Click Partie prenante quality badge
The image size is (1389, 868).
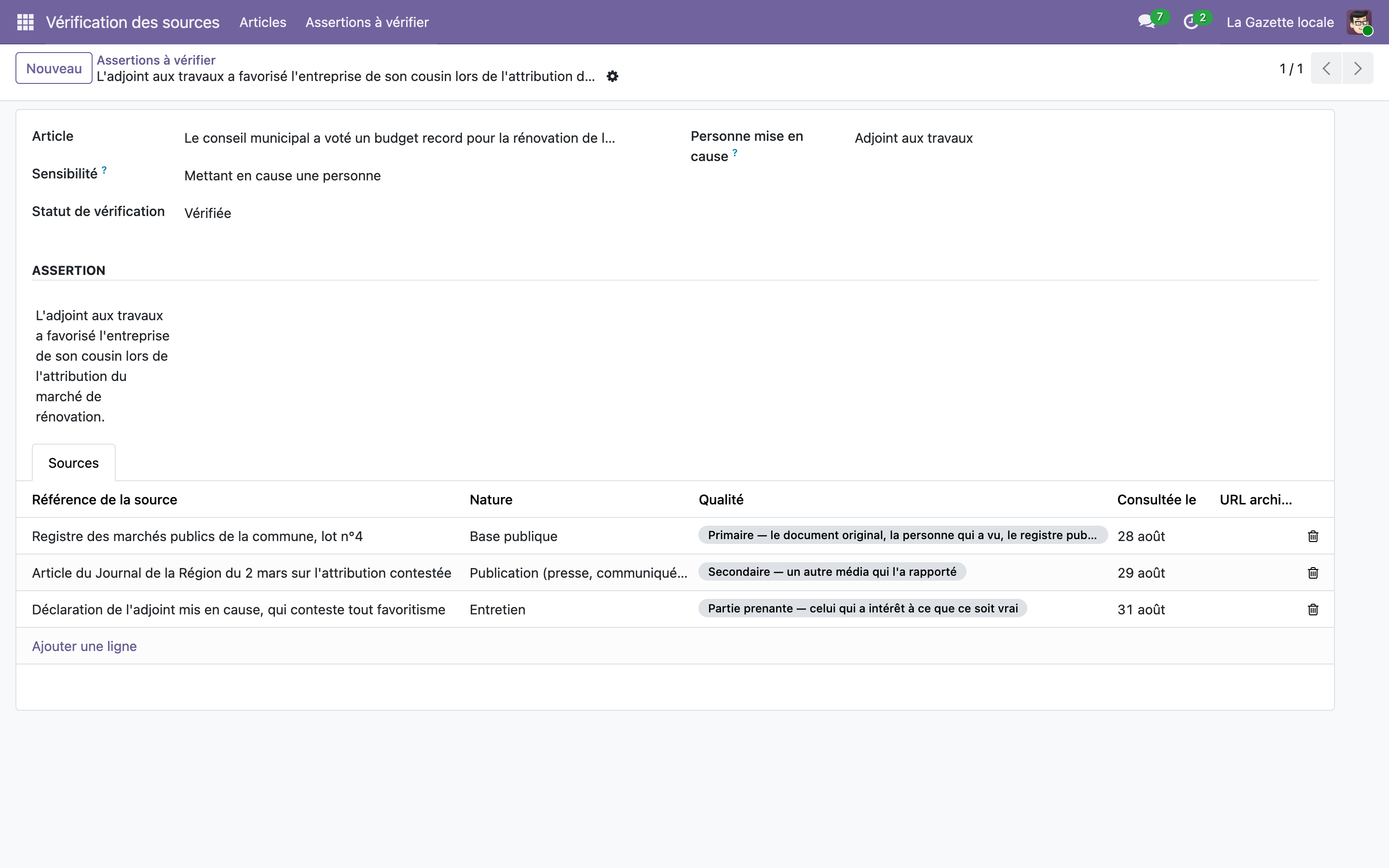pyautogui.click(x=863, y=609)
